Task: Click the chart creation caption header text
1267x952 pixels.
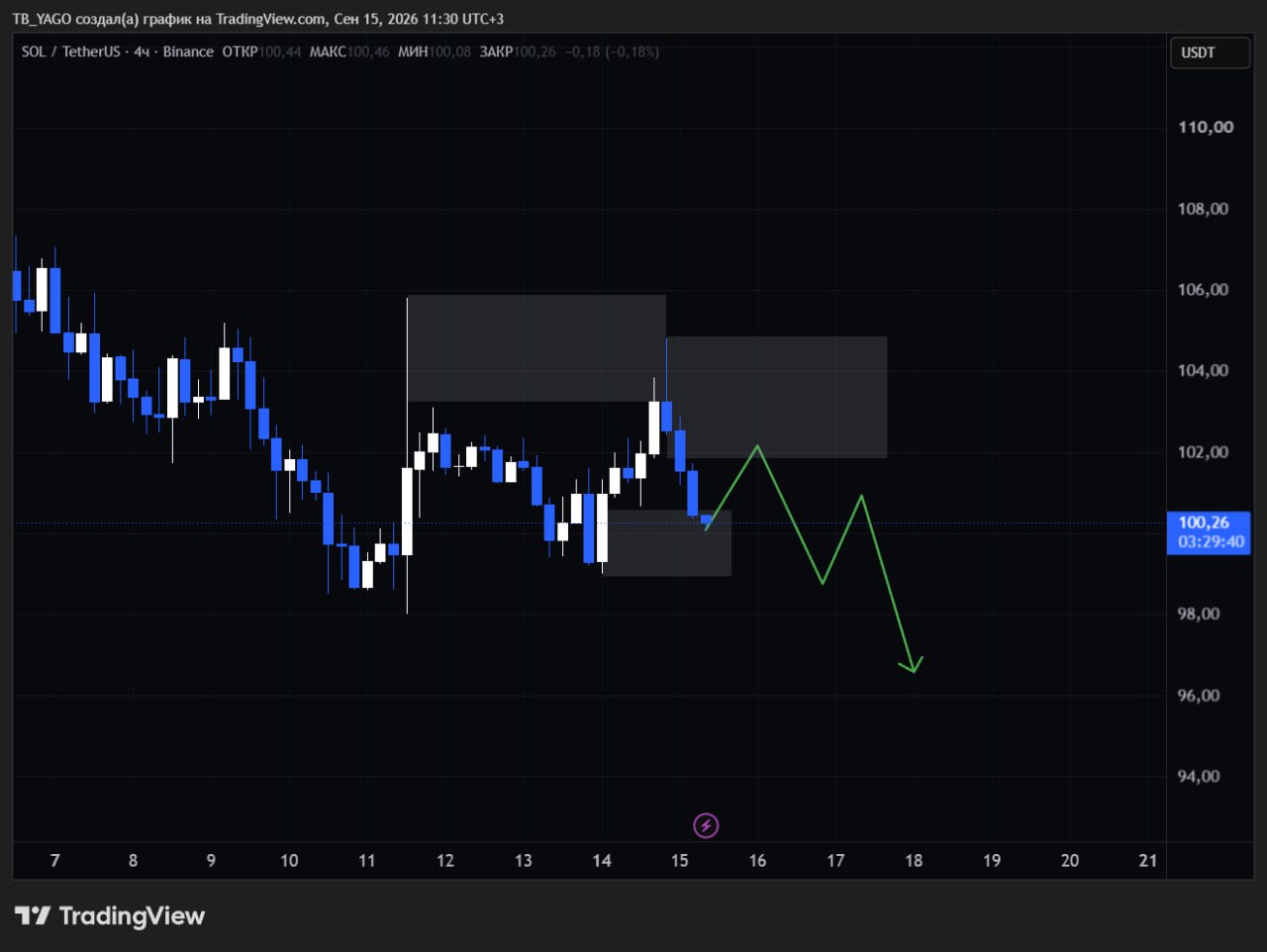Action: pyautogui.click(x=257, y=19)
